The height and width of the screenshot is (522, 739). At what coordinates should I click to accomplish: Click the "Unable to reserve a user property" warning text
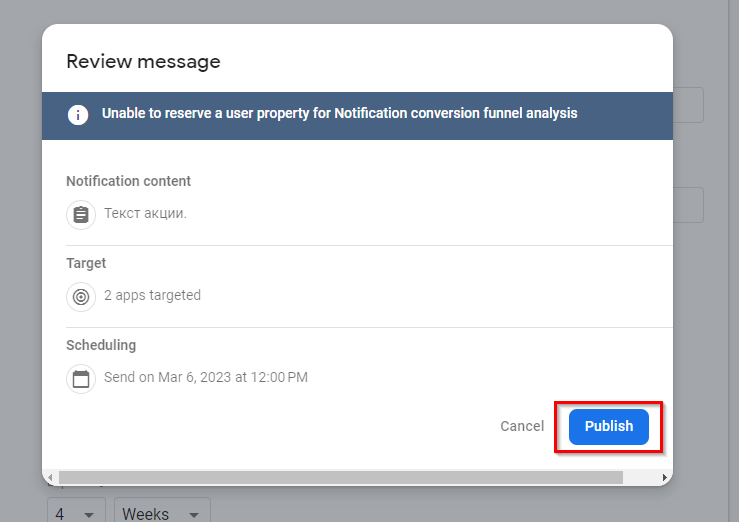click(x=339, y=114)
